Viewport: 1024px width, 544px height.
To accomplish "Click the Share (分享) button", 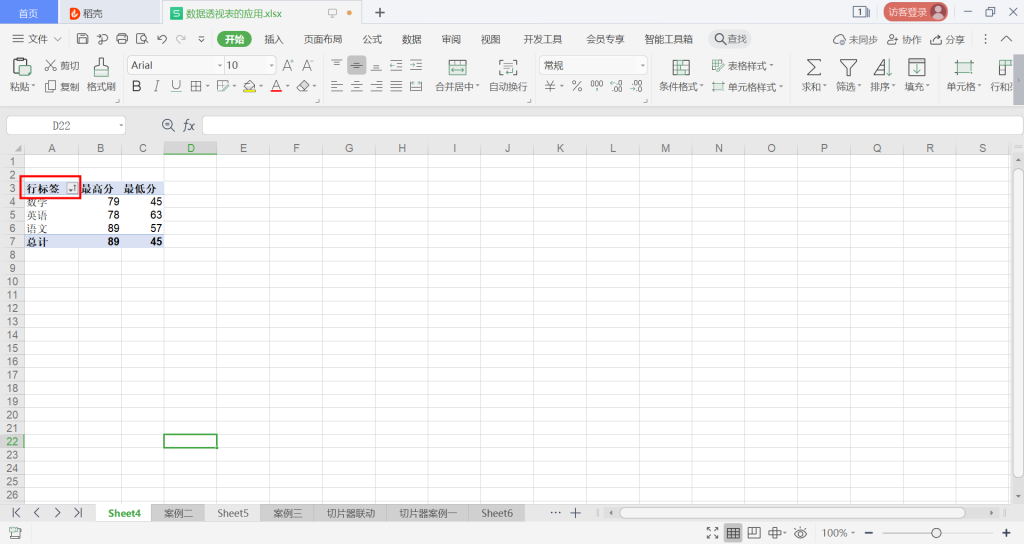I will (x=947, y=39).
